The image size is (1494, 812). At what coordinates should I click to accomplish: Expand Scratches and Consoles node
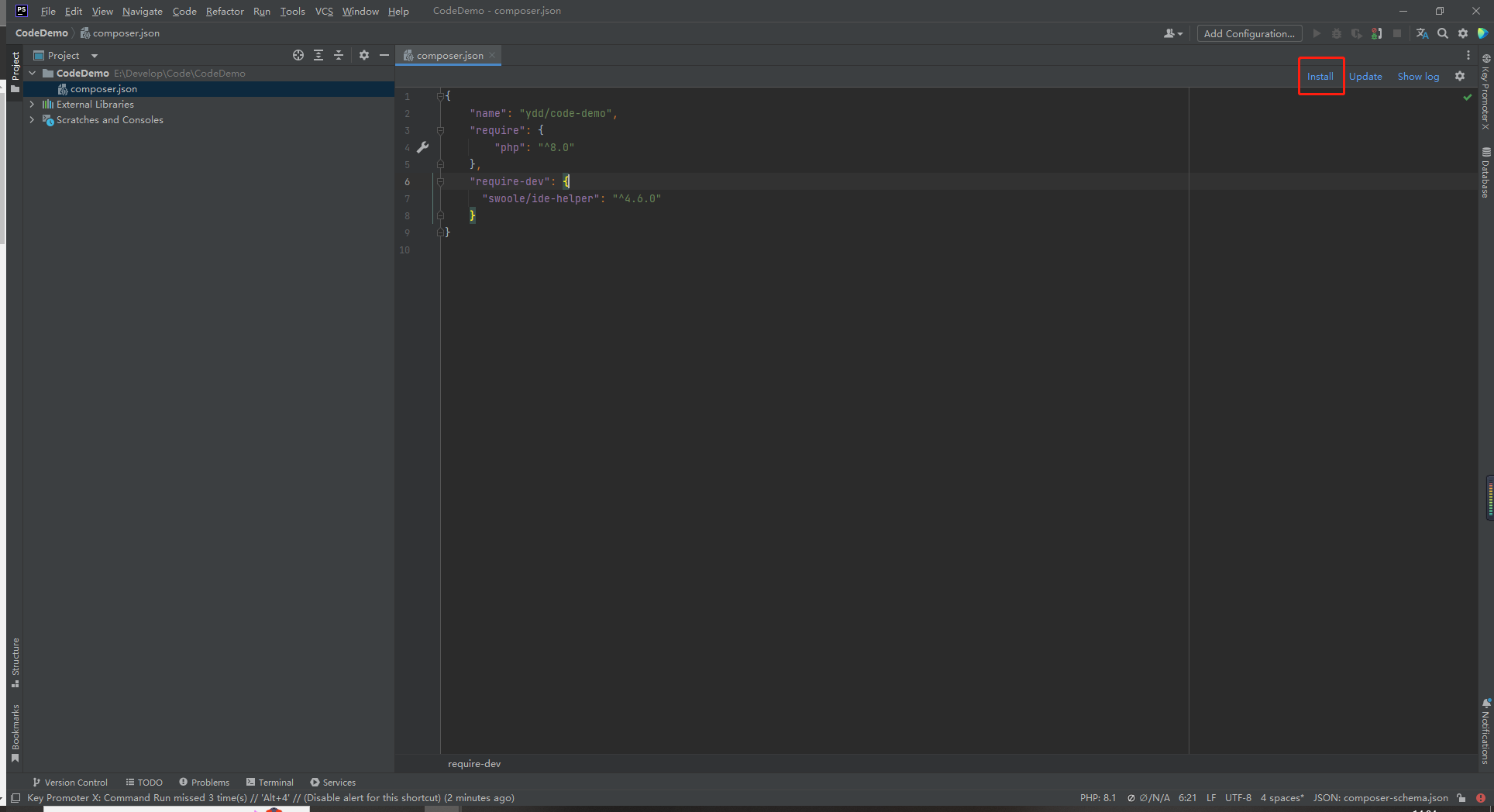[x=33, y=119]
